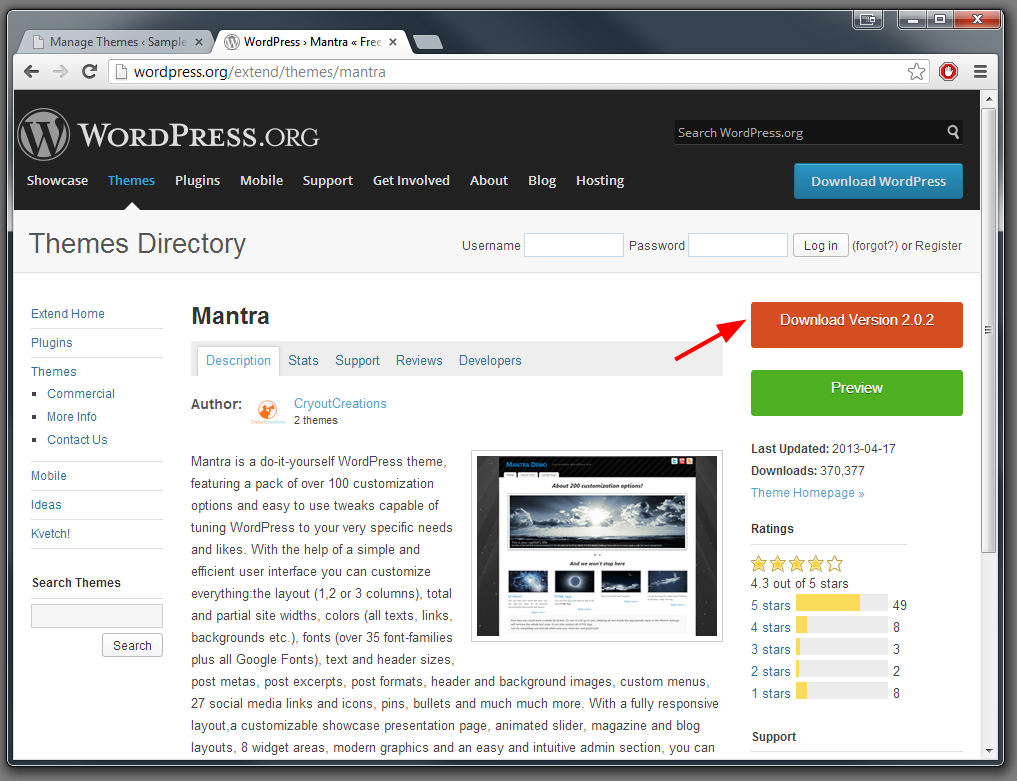Click the browser address bar URL
Screen dimensions: 1017x781
point(259,71)
